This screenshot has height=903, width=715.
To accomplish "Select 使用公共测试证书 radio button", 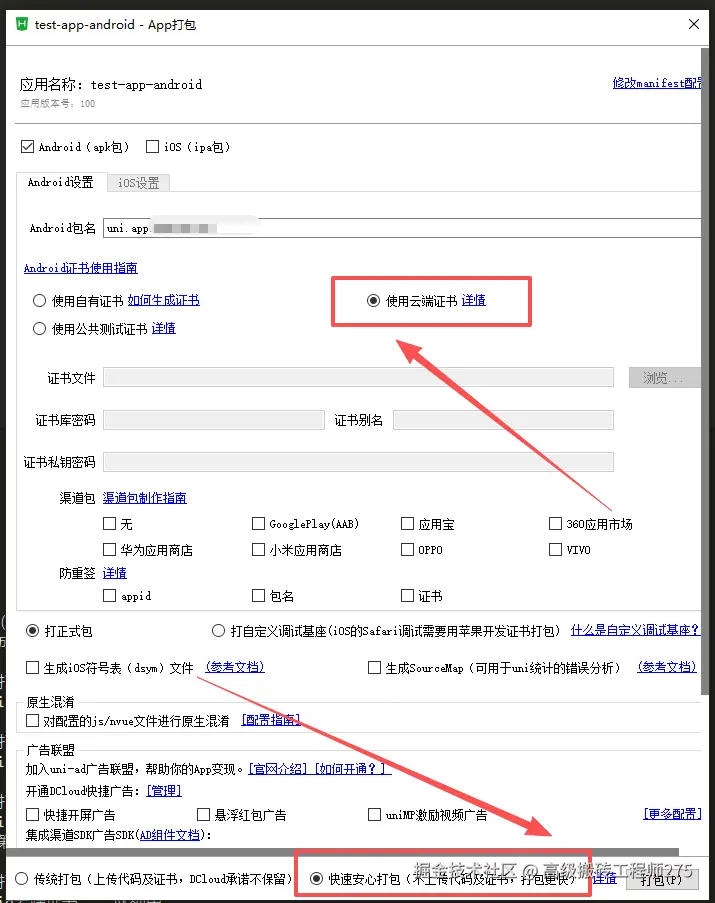I will (39, 329).
